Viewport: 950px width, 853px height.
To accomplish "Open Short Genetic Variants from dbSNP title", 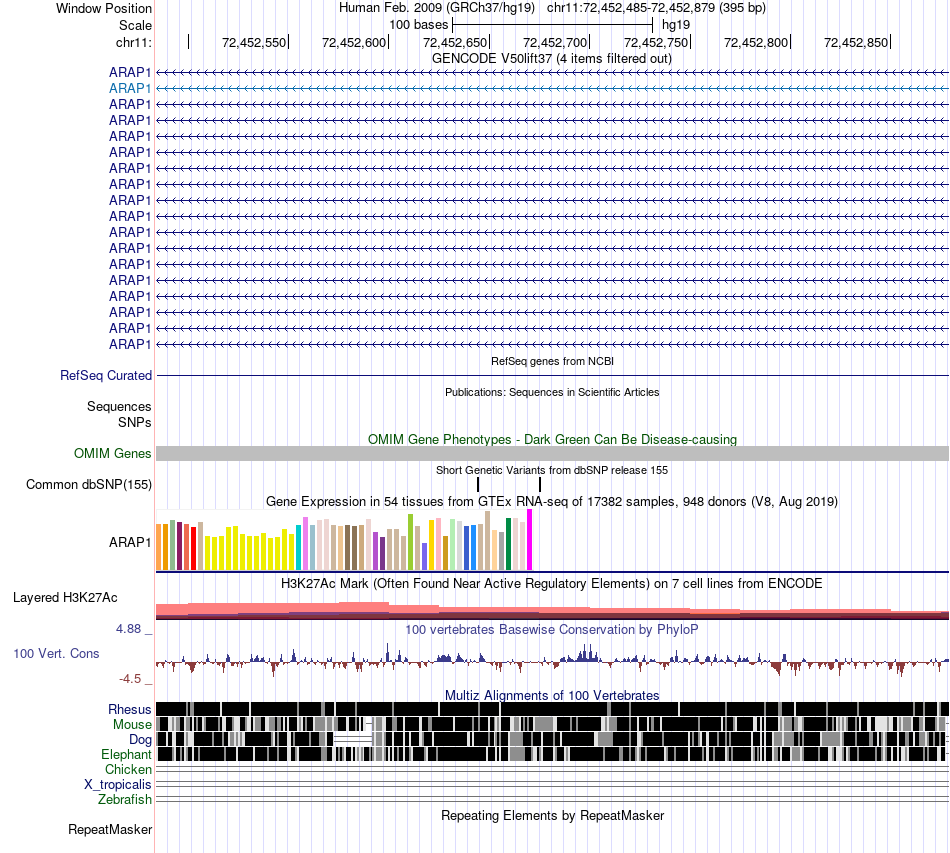I will click(x=552, y=470).
